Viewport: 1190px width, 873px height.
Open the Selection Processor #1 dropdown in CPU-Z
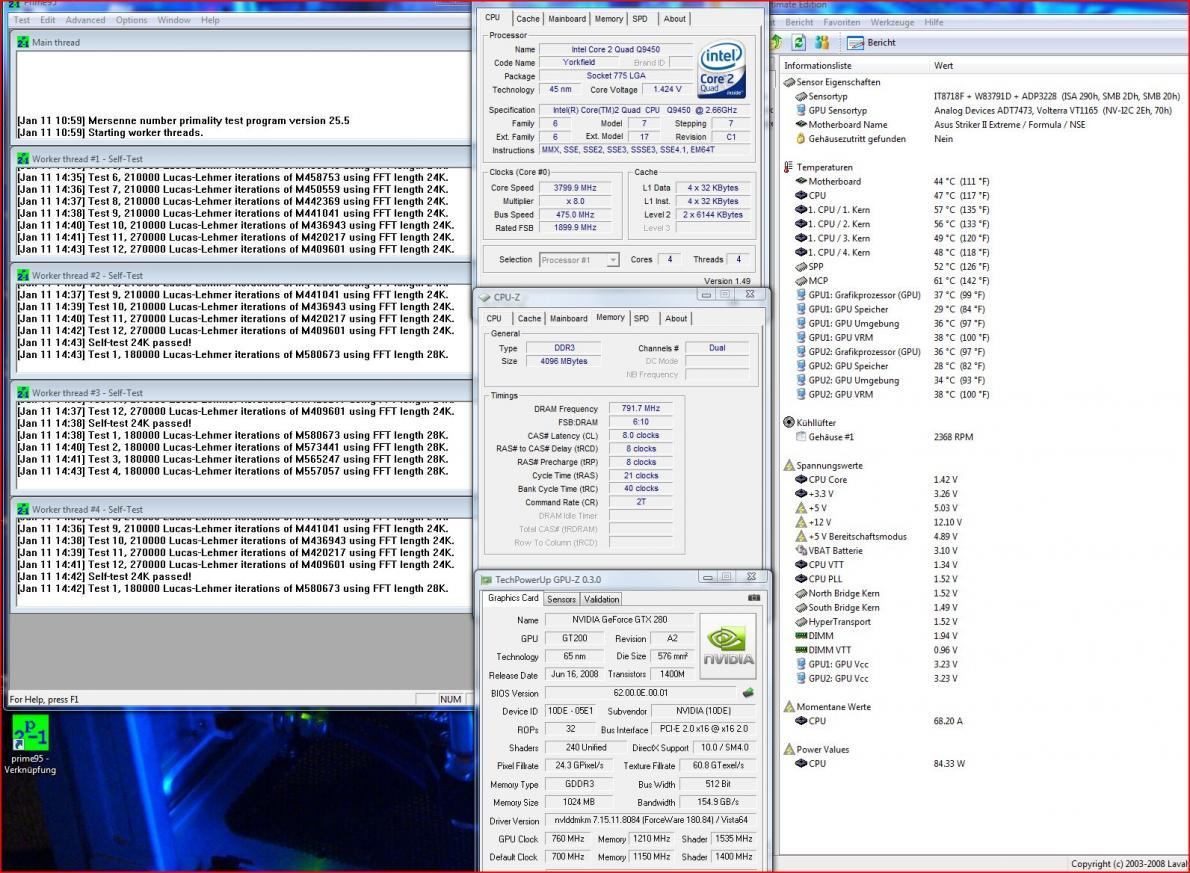(x=579, y=260)
